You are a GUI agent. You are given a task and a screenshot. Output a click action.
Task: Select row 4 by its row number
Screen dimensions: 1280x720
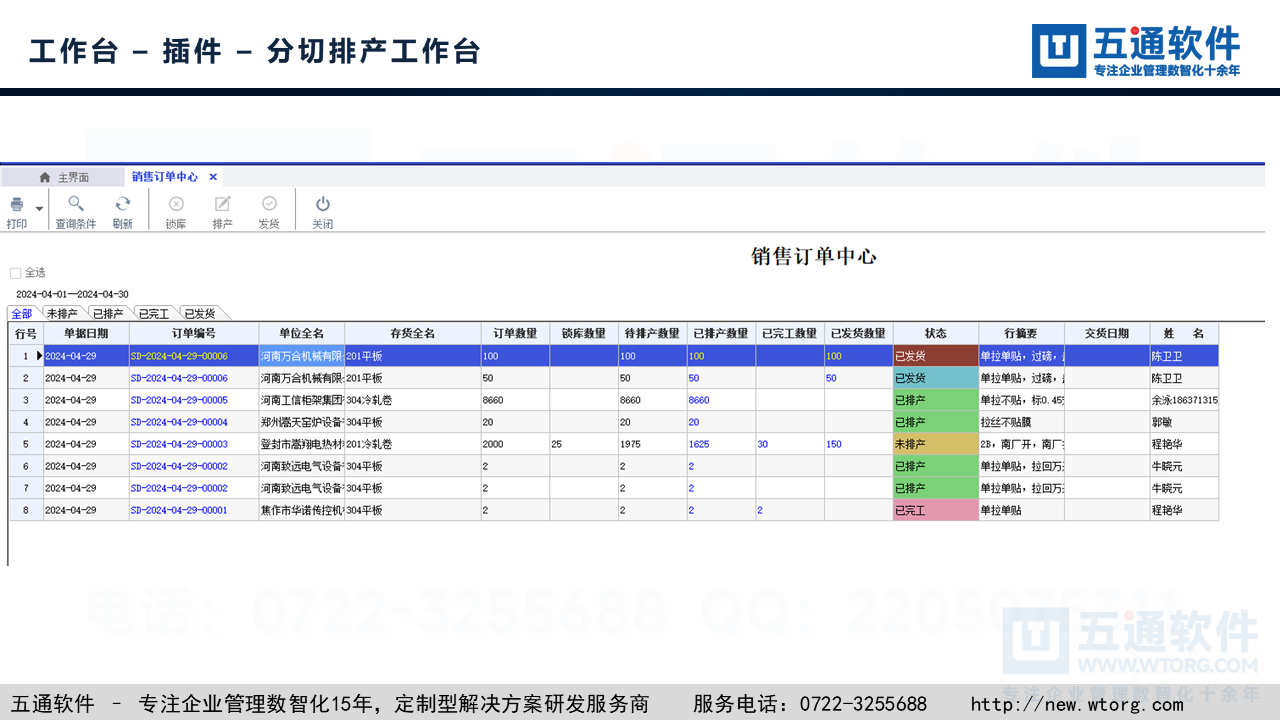[x=26, y=422]
